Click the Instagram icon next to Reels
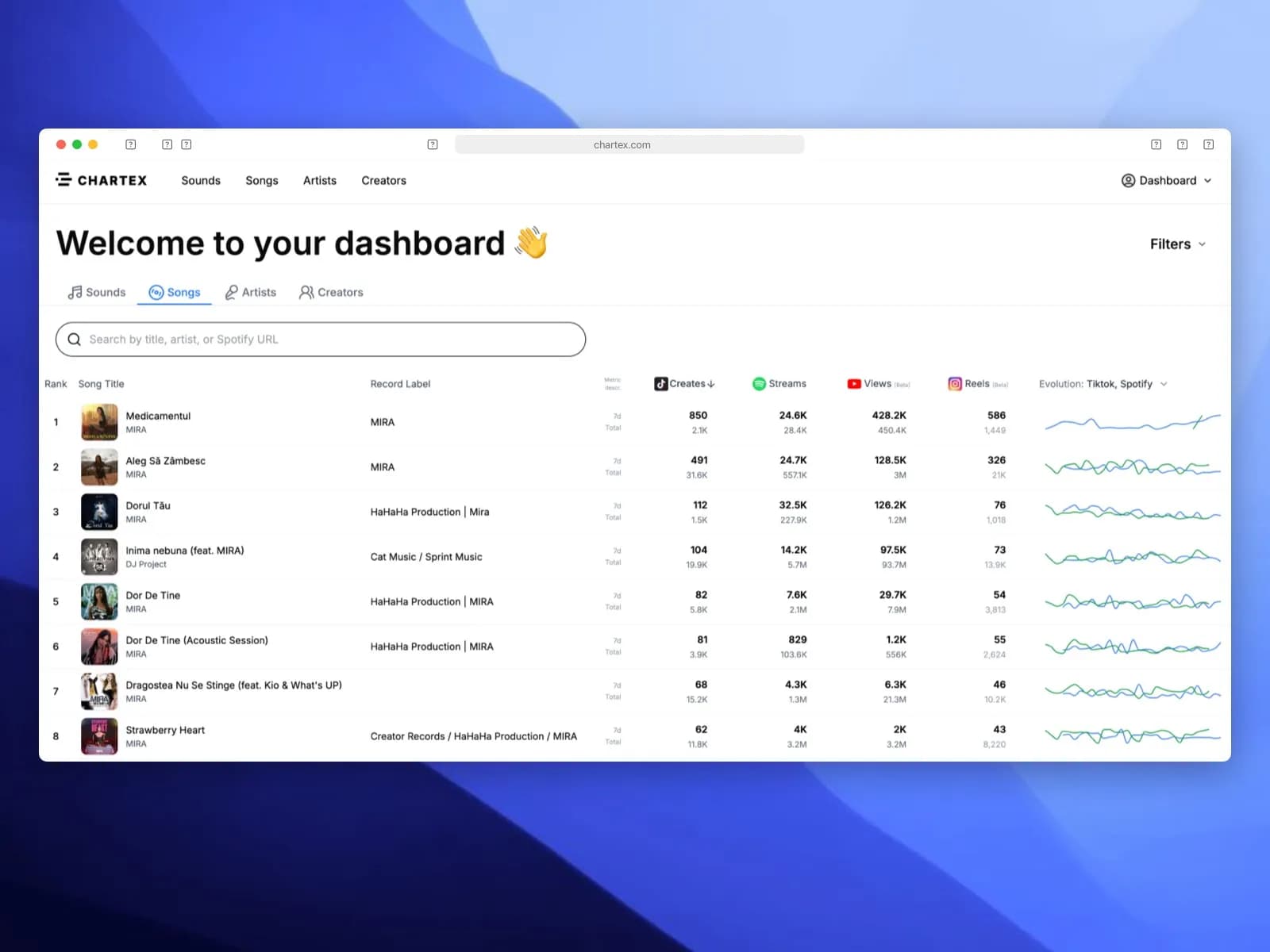This screenshot has height=952, width=1270. [x=955, y=383]
